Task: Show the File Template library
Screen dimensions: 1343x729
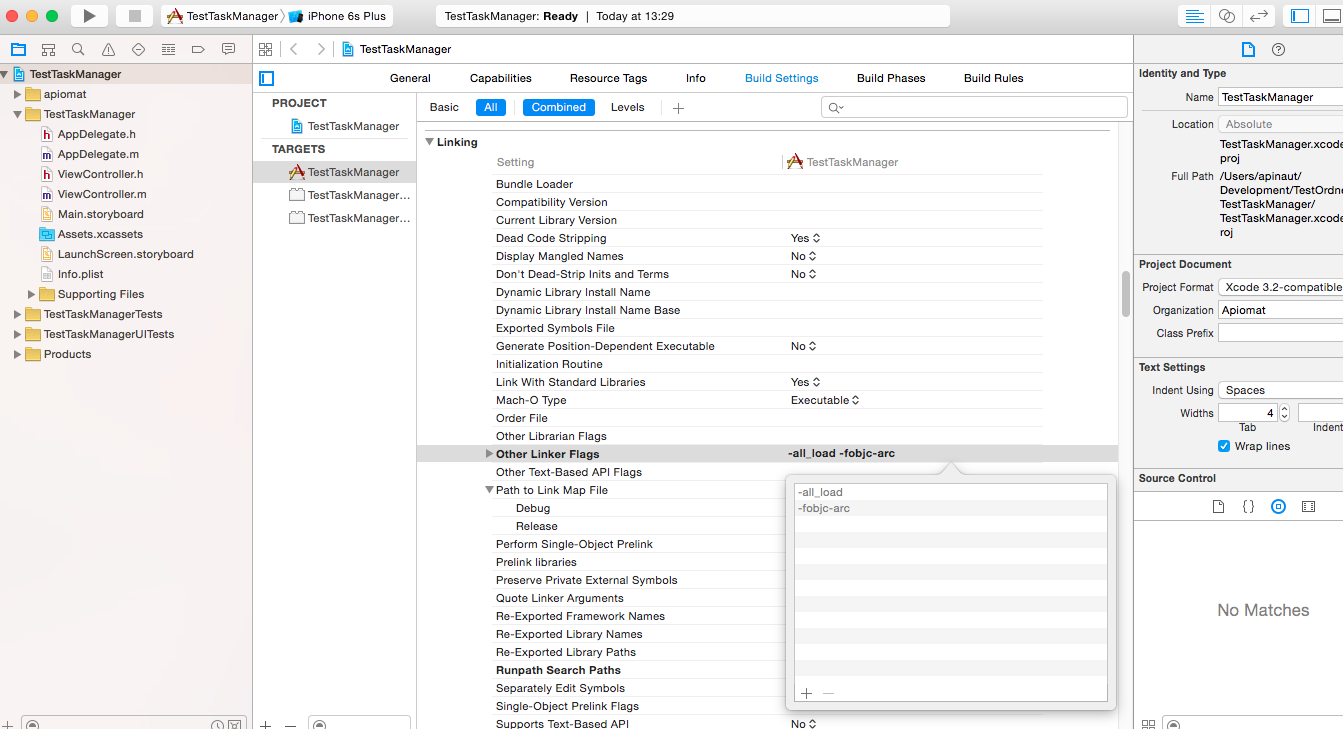Action: 1218,507
